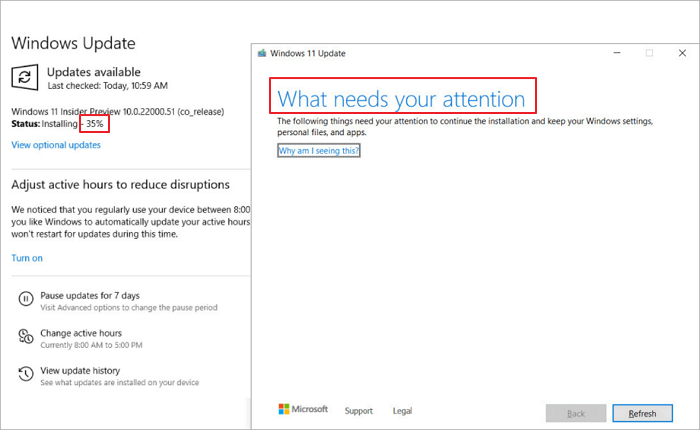Open Change active hours option
This screenshot has height=430, width=700.
[x=81, y=333]
